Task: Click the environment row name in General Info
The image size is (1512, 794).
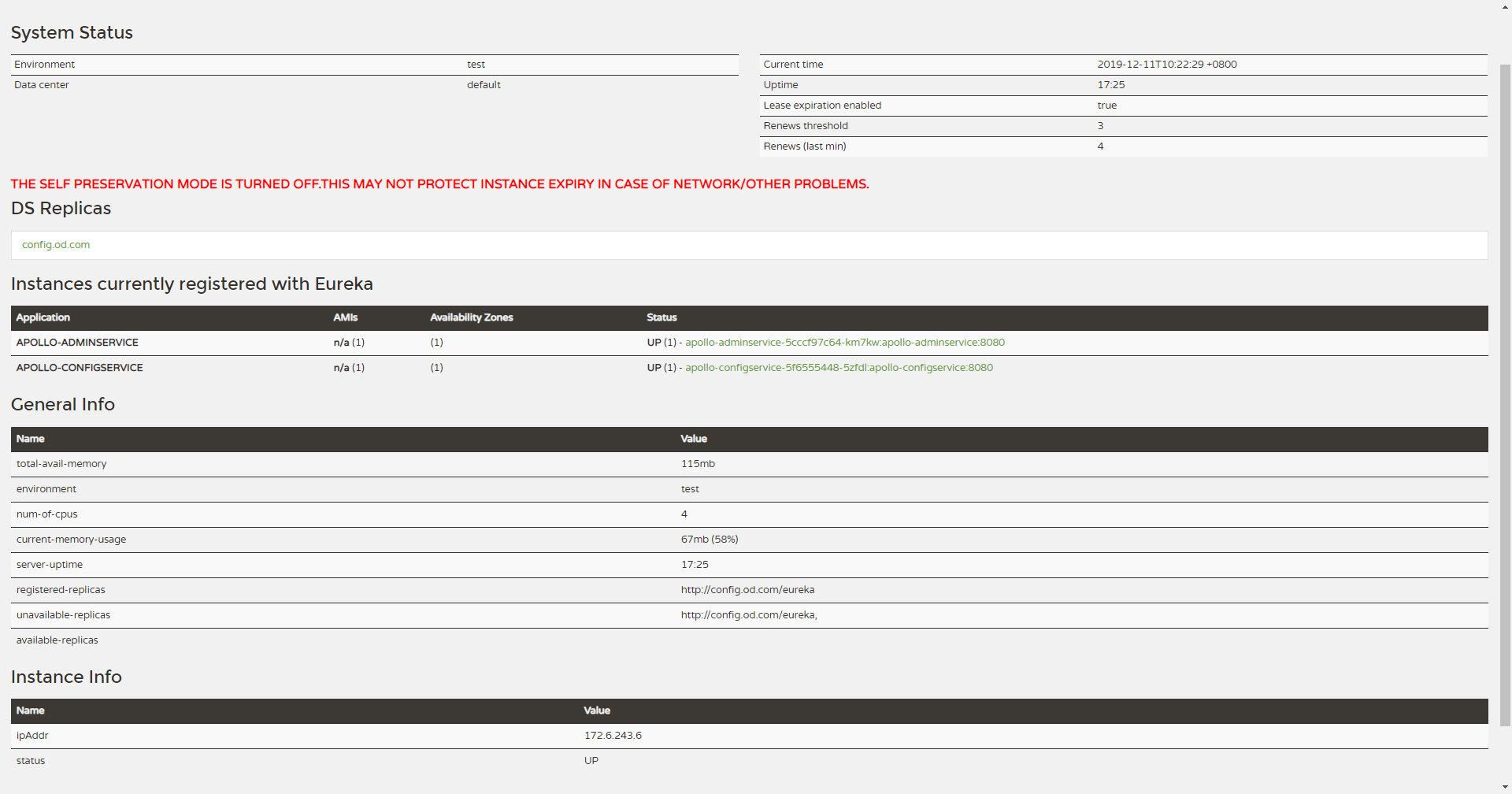Action: [46, 489]
